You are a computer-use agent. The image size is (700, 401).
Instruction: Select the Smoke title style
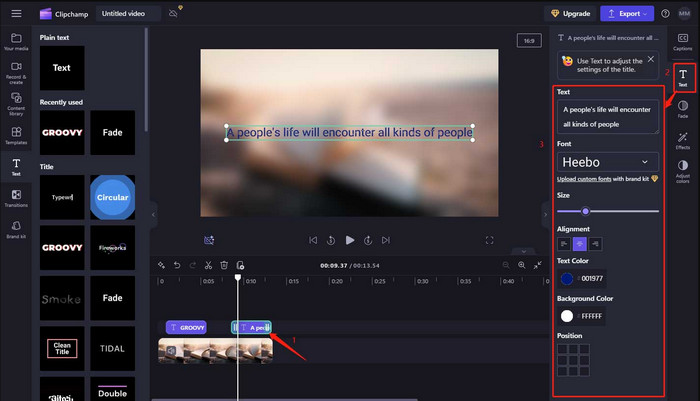tap(62, 298)
